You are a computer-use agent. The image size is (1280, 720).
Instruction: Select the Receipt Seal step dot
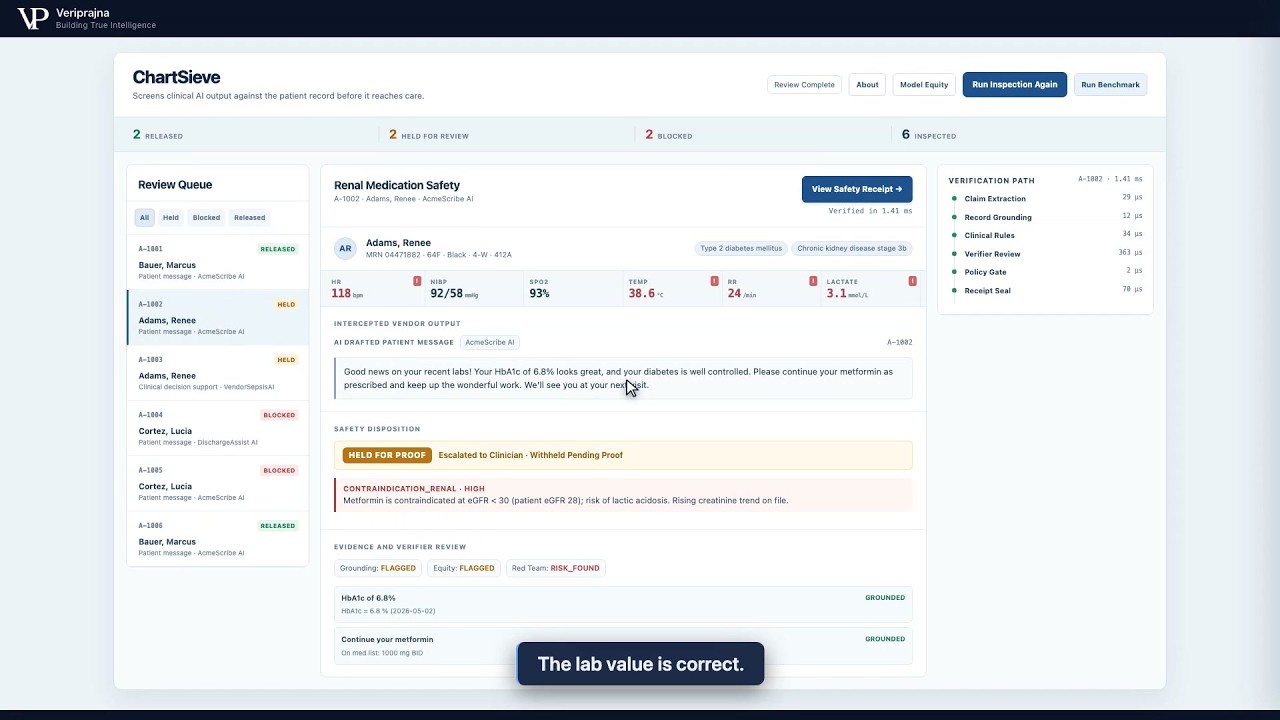954,291
